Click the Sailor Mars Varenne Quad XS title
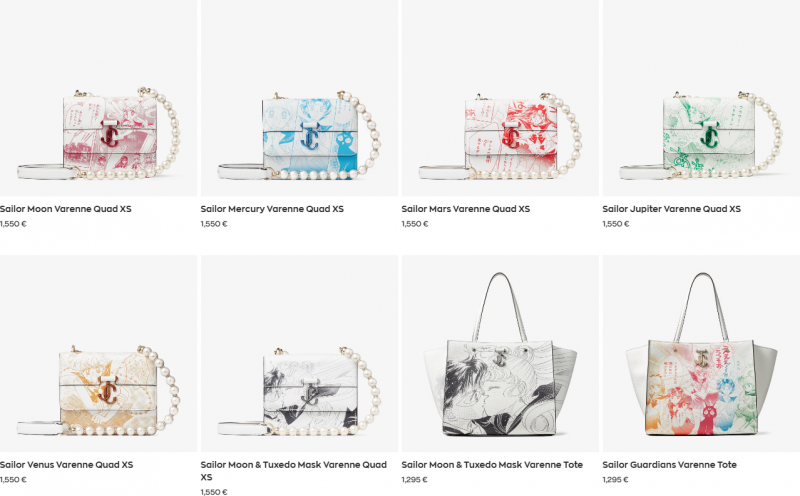The height and width of the screenshot is (496, 800). (x=466, y=209)
